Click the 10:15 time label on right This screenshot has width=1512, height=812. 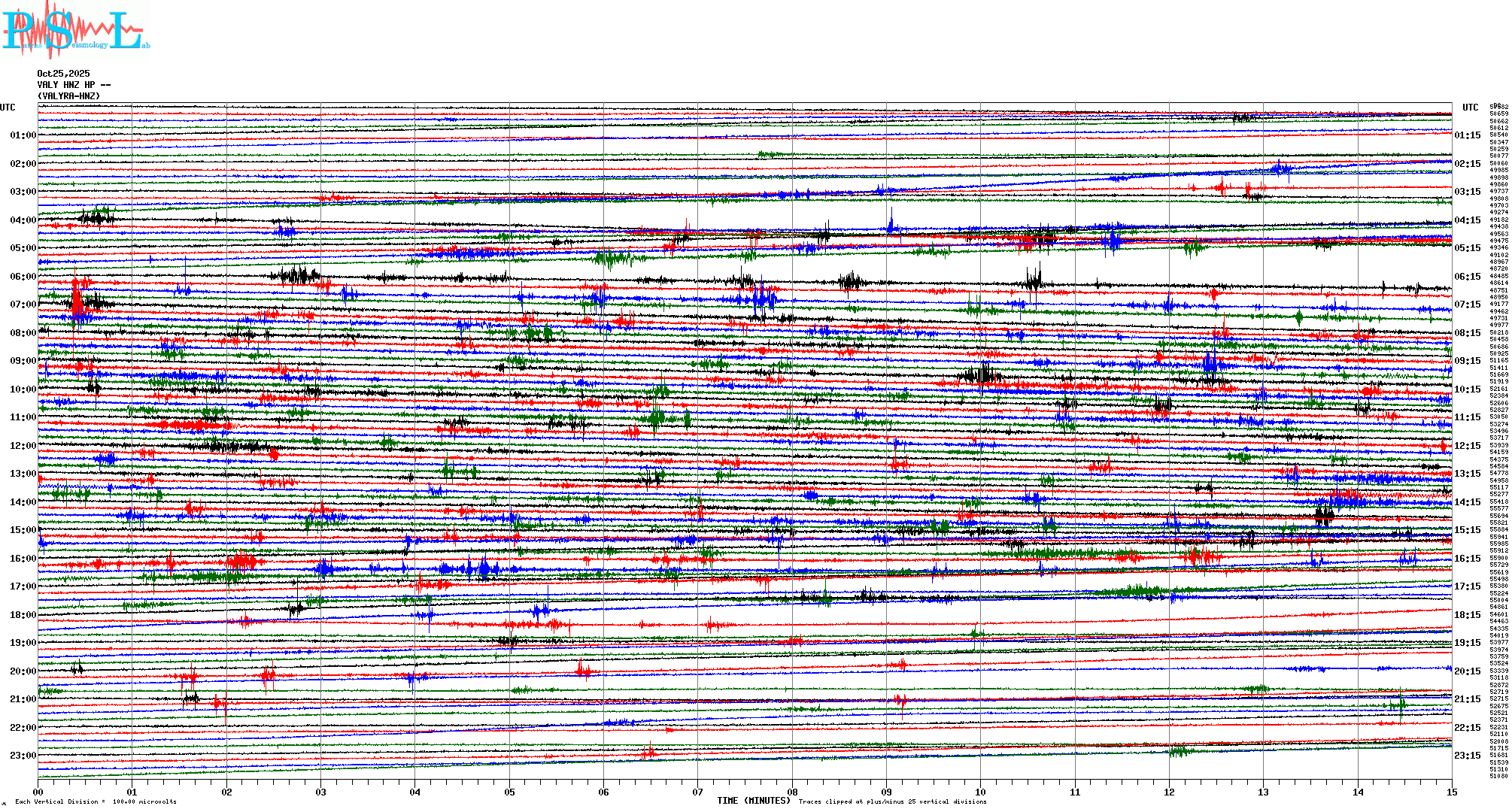point(1467,389)
